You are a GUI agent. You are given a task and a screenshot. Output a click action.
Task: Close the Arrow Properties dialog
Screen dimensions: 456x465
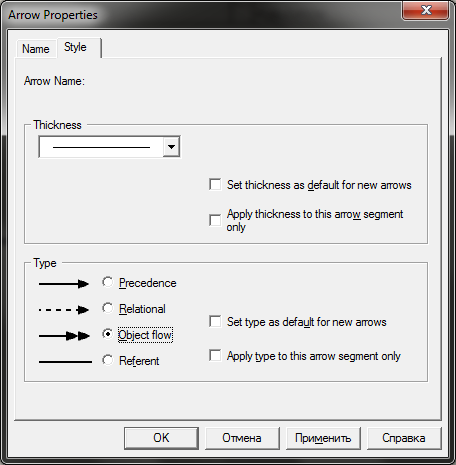pyautogui.click(x=426, y=10)
